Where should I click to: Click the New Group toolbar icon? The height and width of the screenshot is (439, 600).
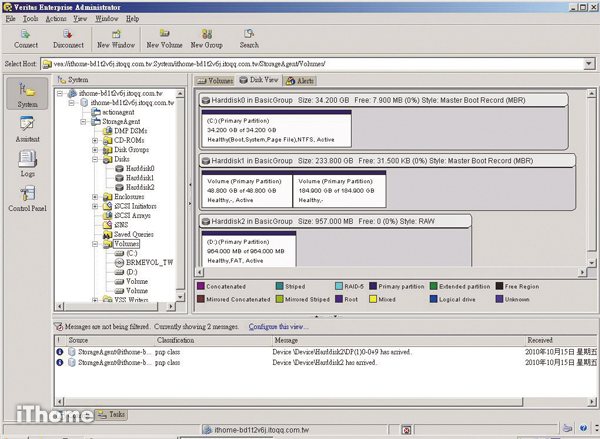click(206, 38)
